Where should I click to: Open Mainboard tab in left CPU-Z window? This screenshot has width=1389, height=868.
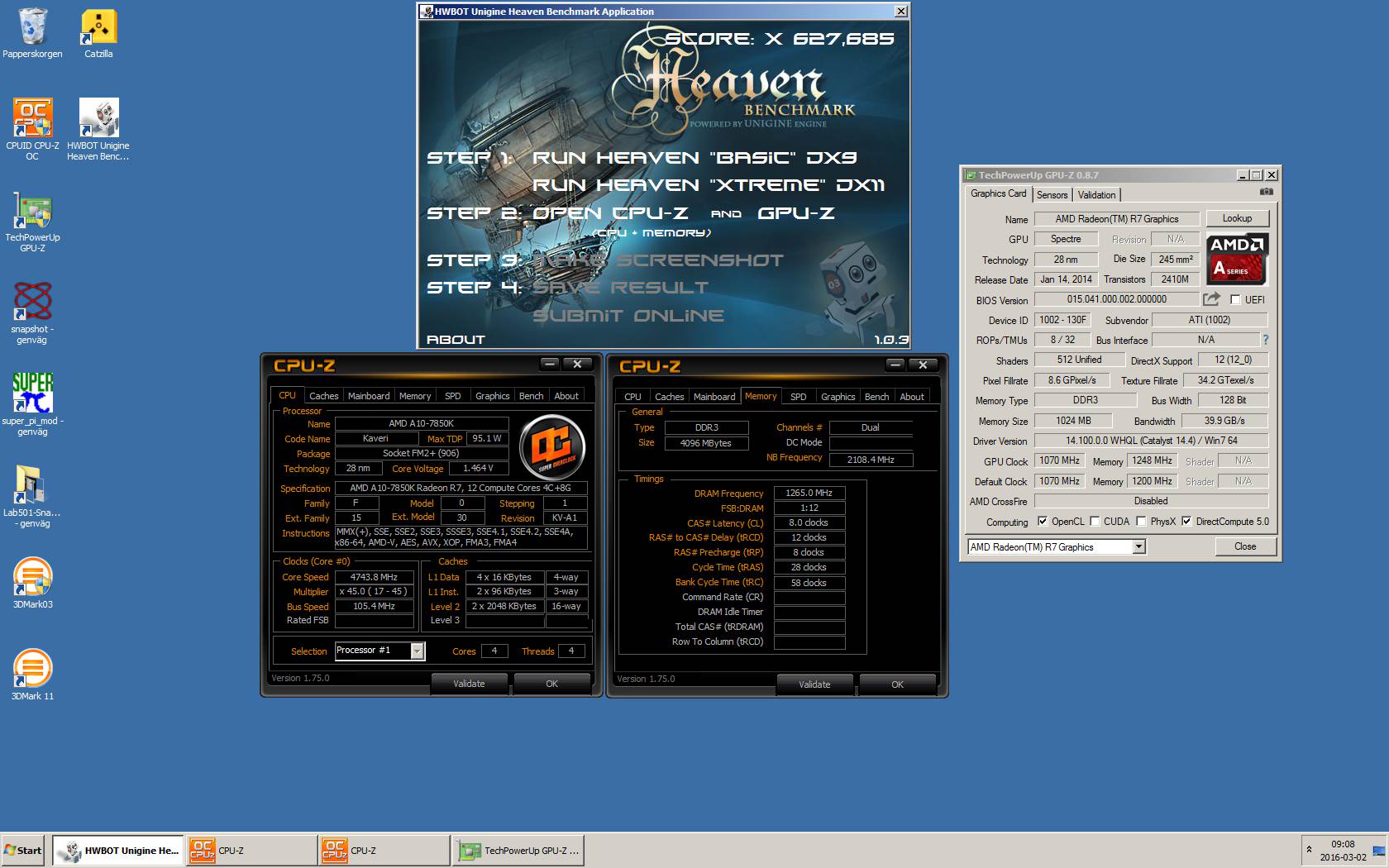[369, 396]
